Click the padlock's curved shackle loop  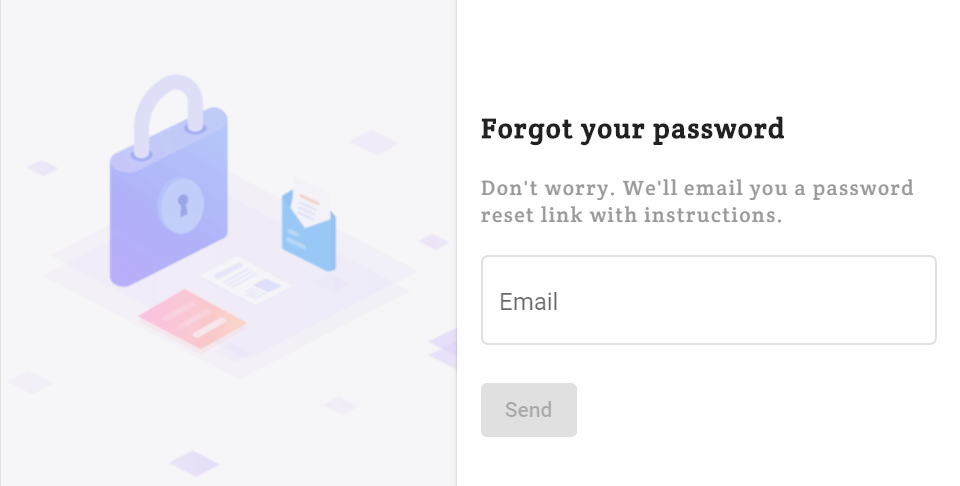point(169,115)
